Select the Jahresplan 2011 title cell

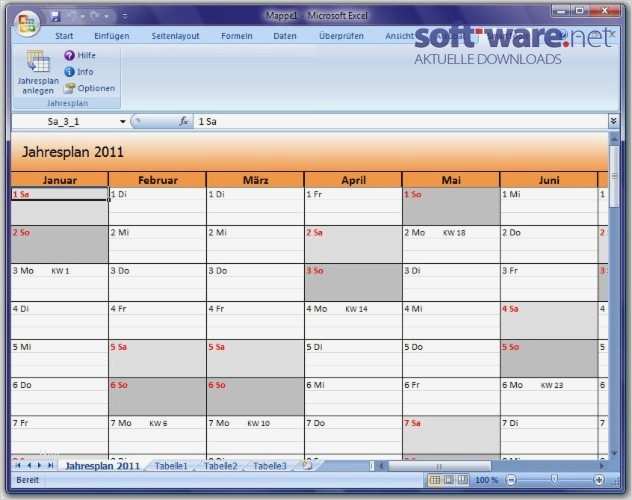click(73, 152)
